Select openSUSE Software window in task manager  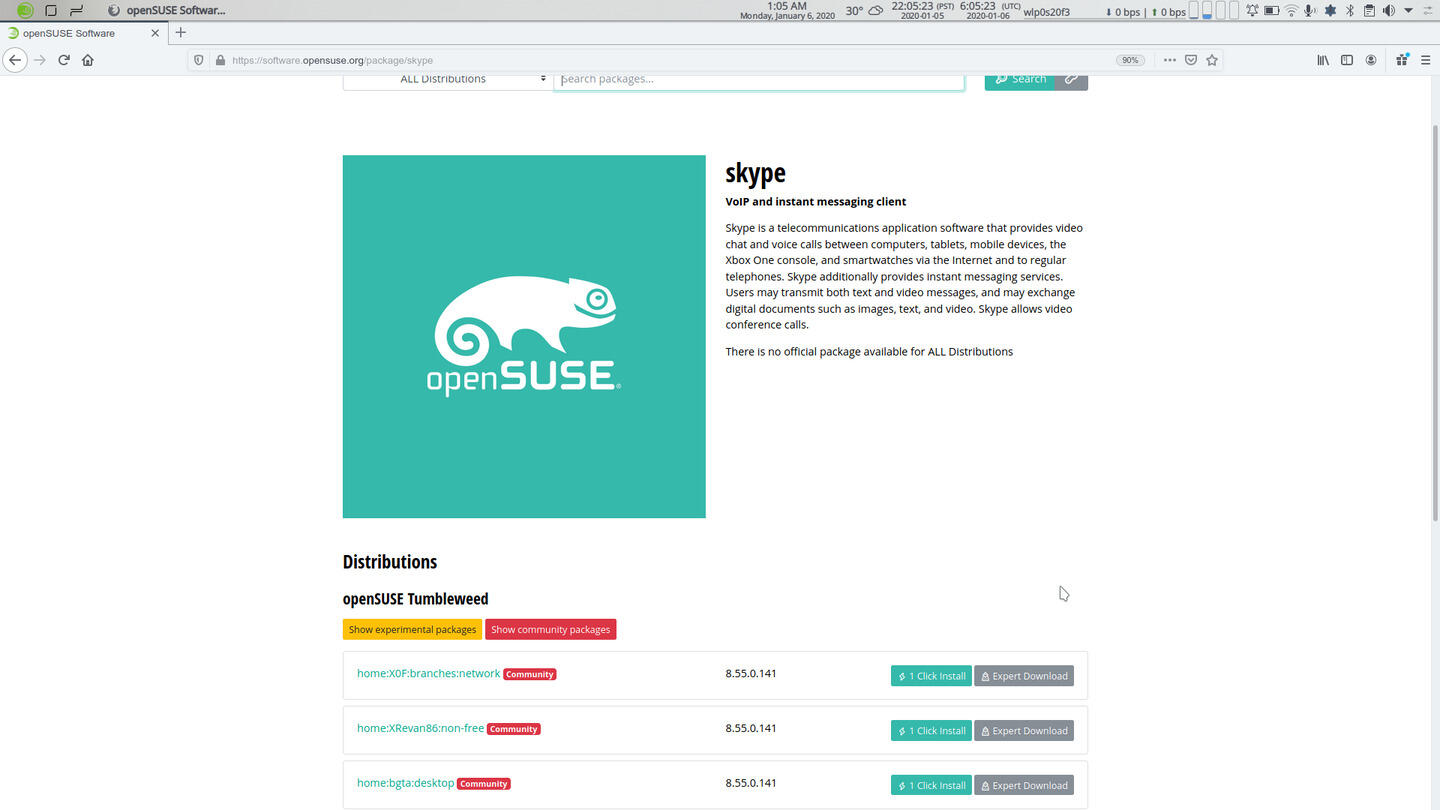[167, 11]
